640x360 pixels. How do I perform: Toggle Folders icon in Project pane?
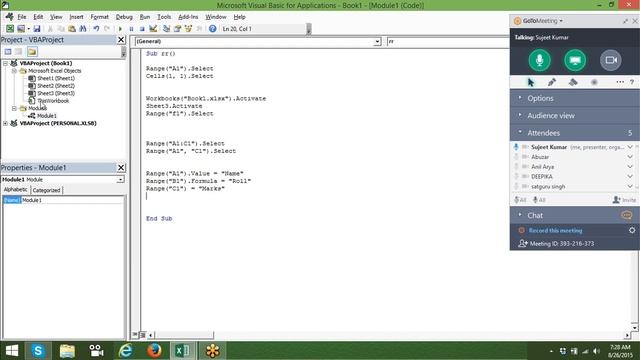[32, 51]
